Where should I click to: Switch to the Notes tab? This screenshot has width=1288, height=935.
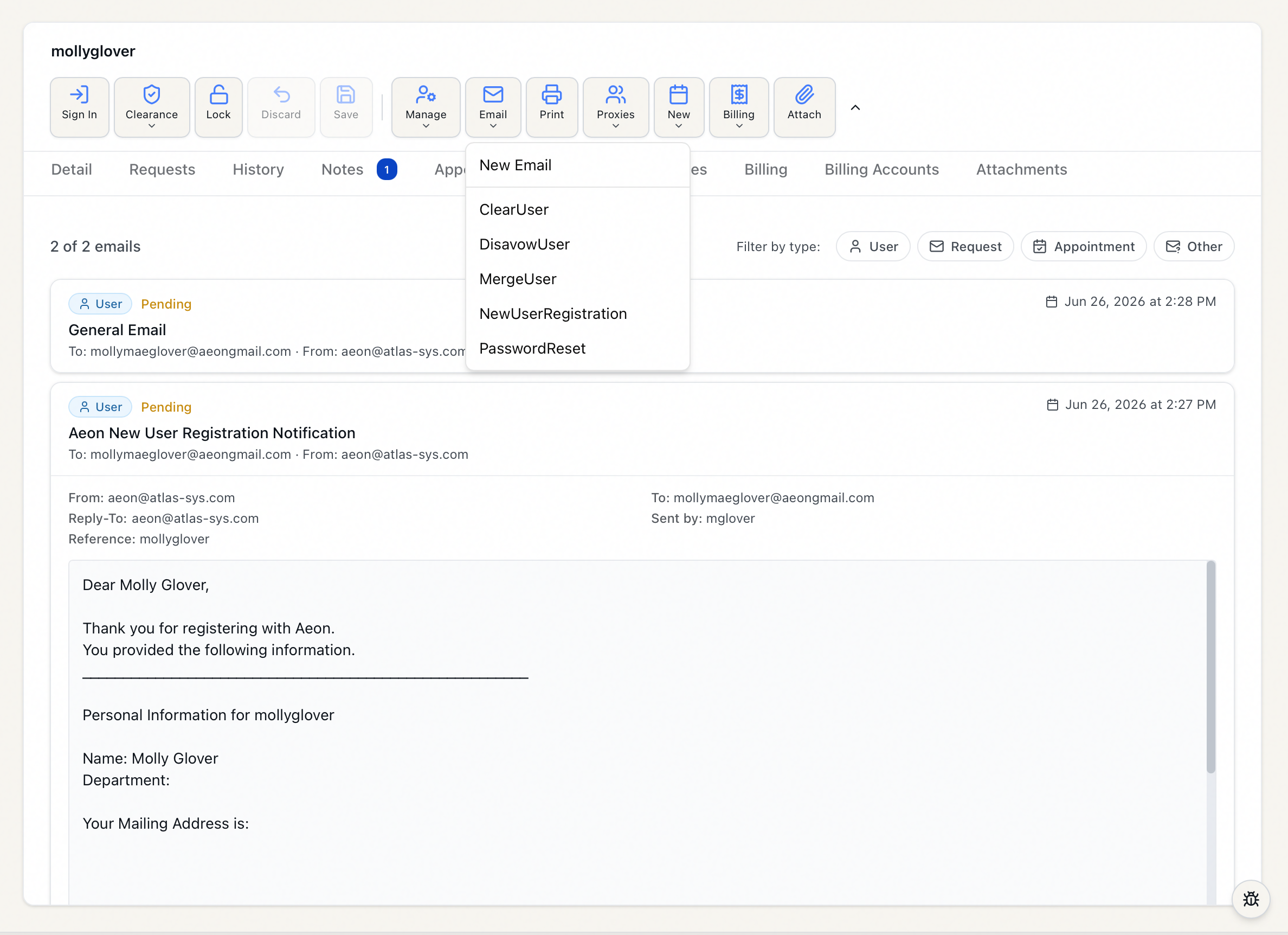343,169
